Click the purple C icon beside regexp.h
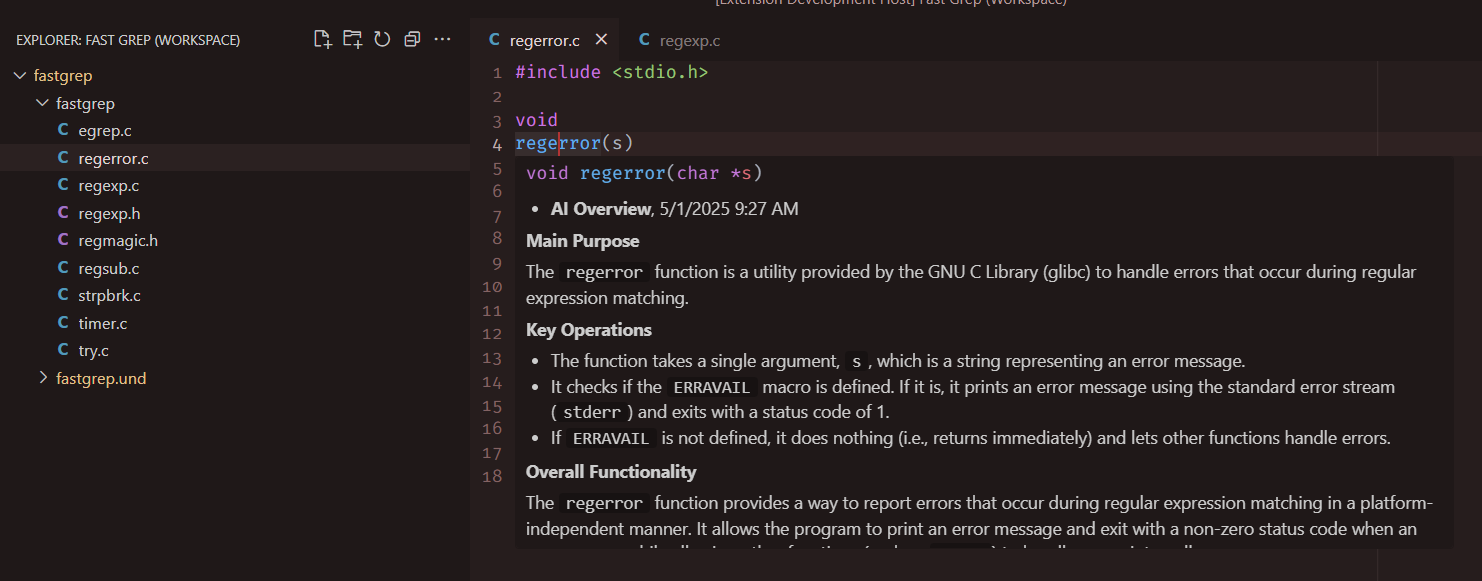 [x=63, y=213]
